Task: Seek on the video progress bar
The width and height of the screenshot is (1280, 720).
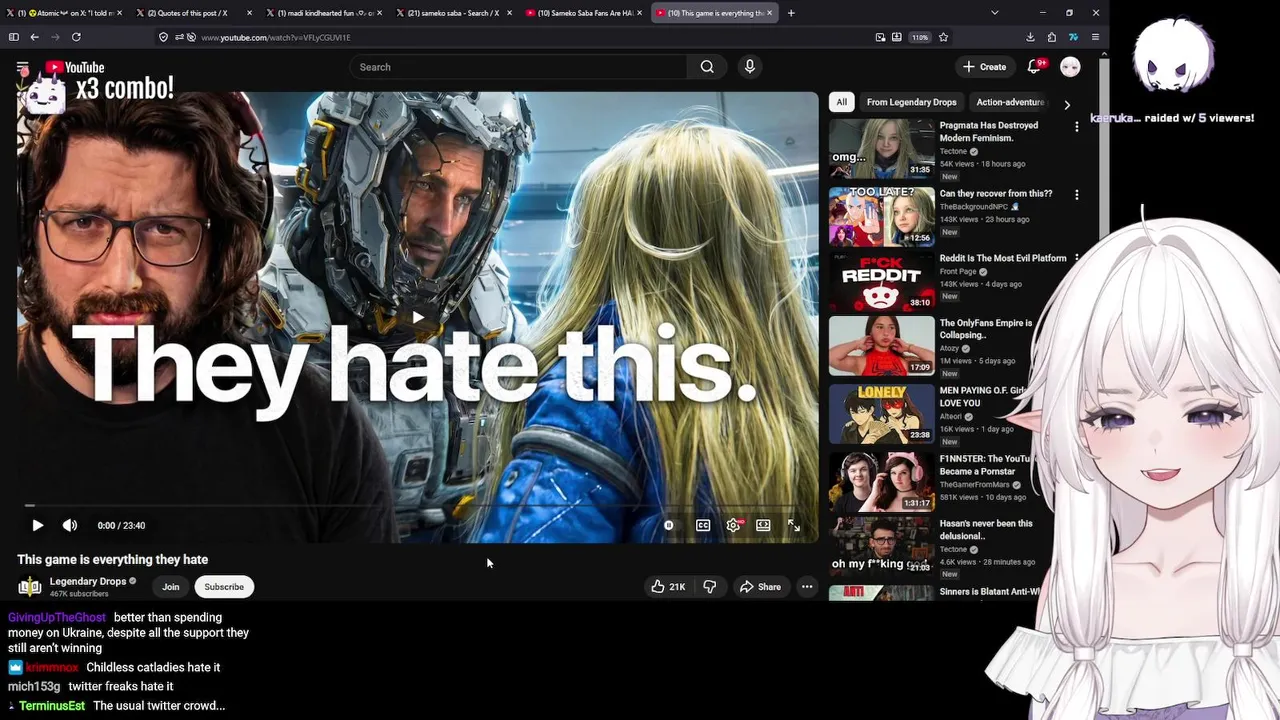Action: click(418, 506)
